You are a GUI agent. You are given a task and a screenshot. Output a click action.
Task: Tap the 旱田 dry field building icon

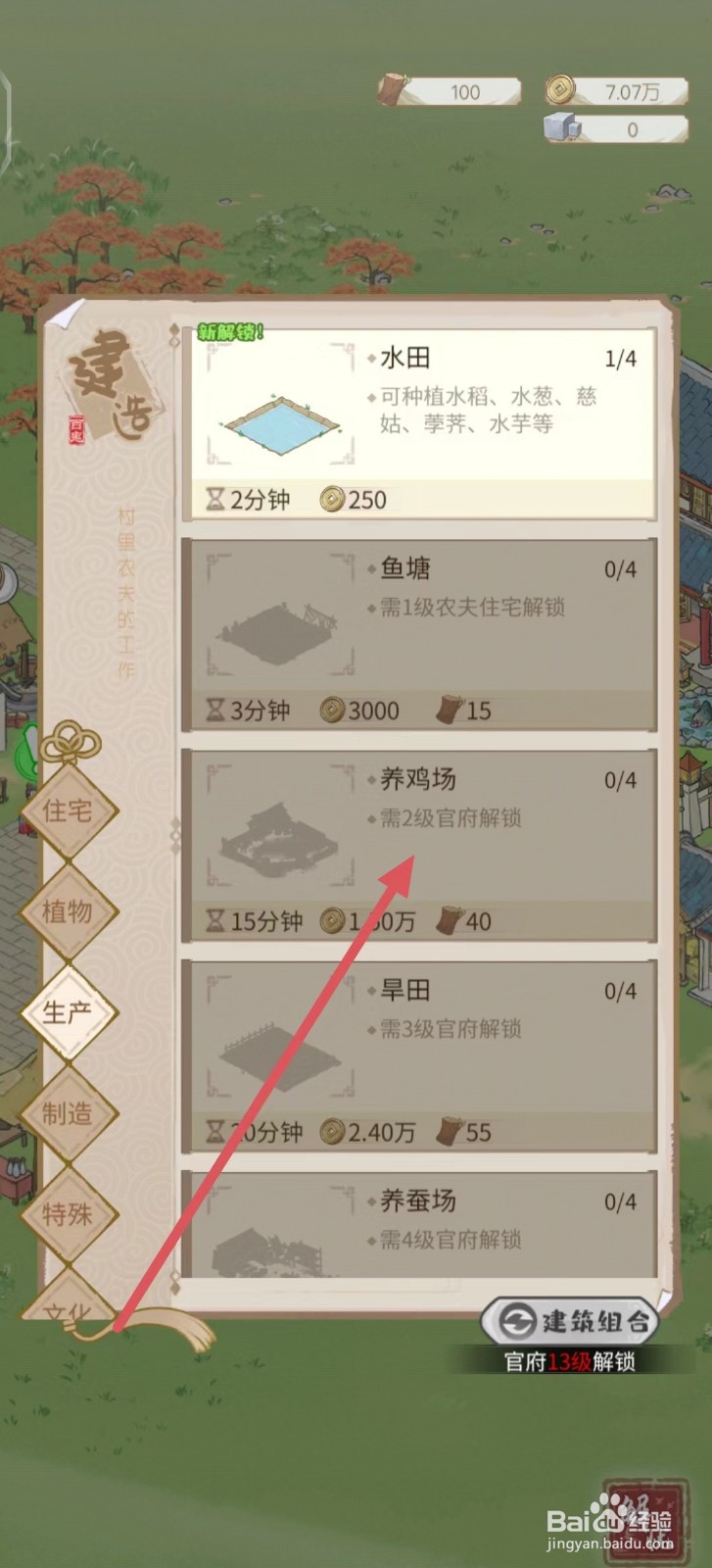click(281, 1036)
